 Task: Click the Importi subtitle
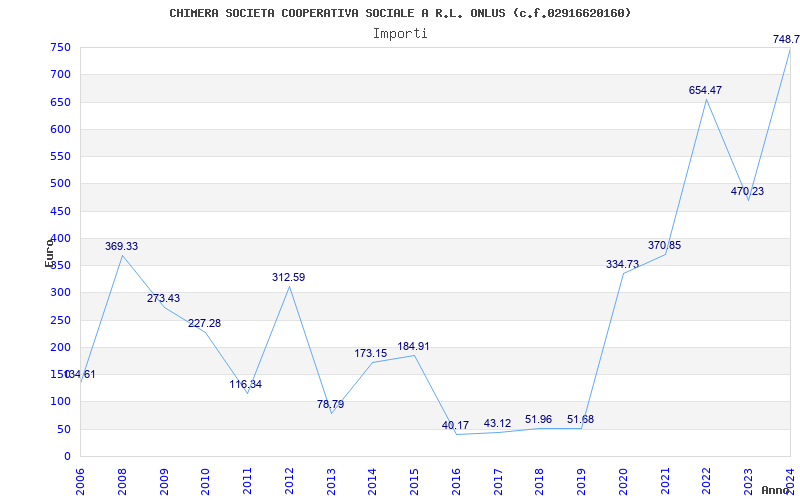point(400,33)
